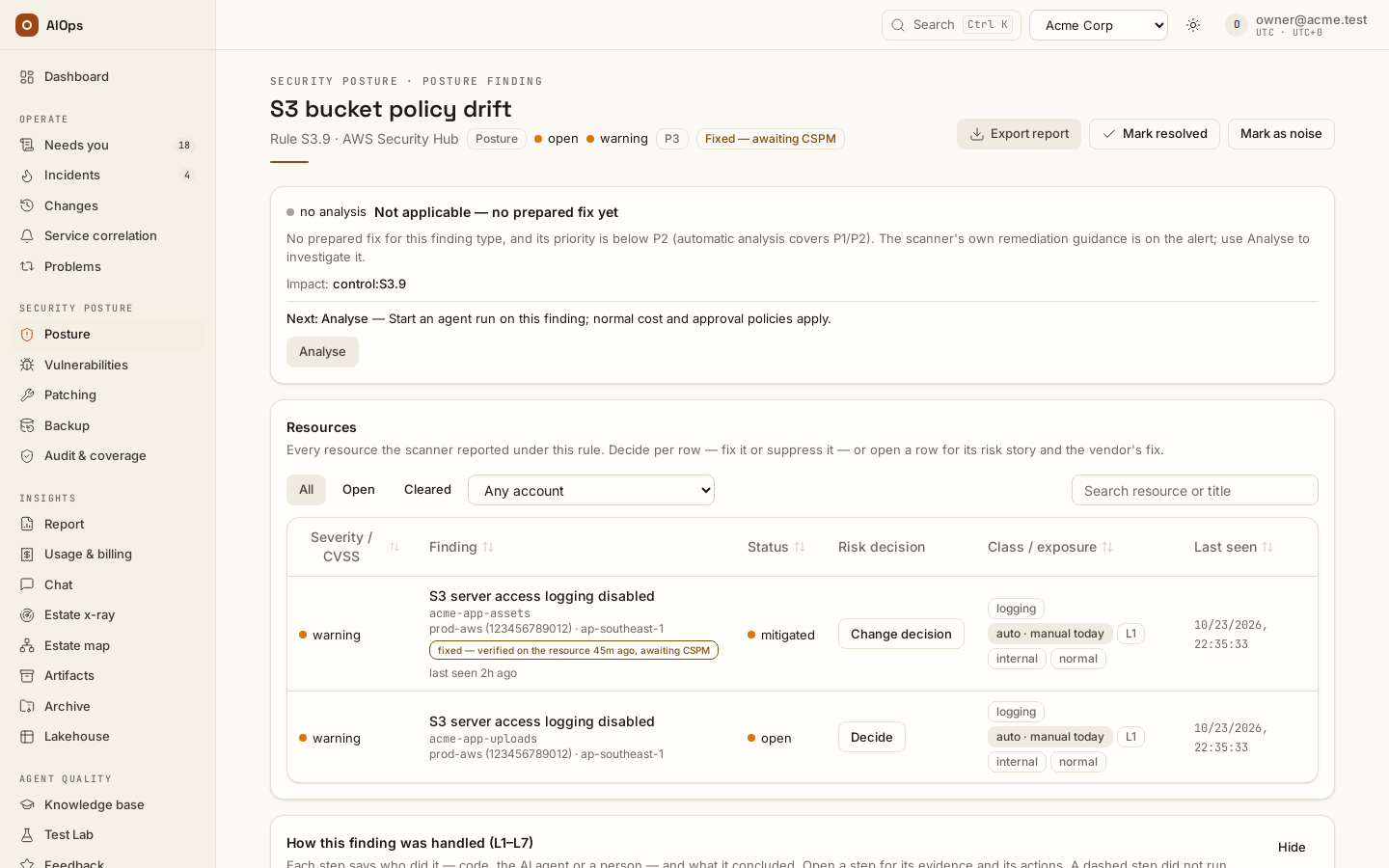Click Mark as noise button
The image size is (1389, 868).
click(1281, 134)
